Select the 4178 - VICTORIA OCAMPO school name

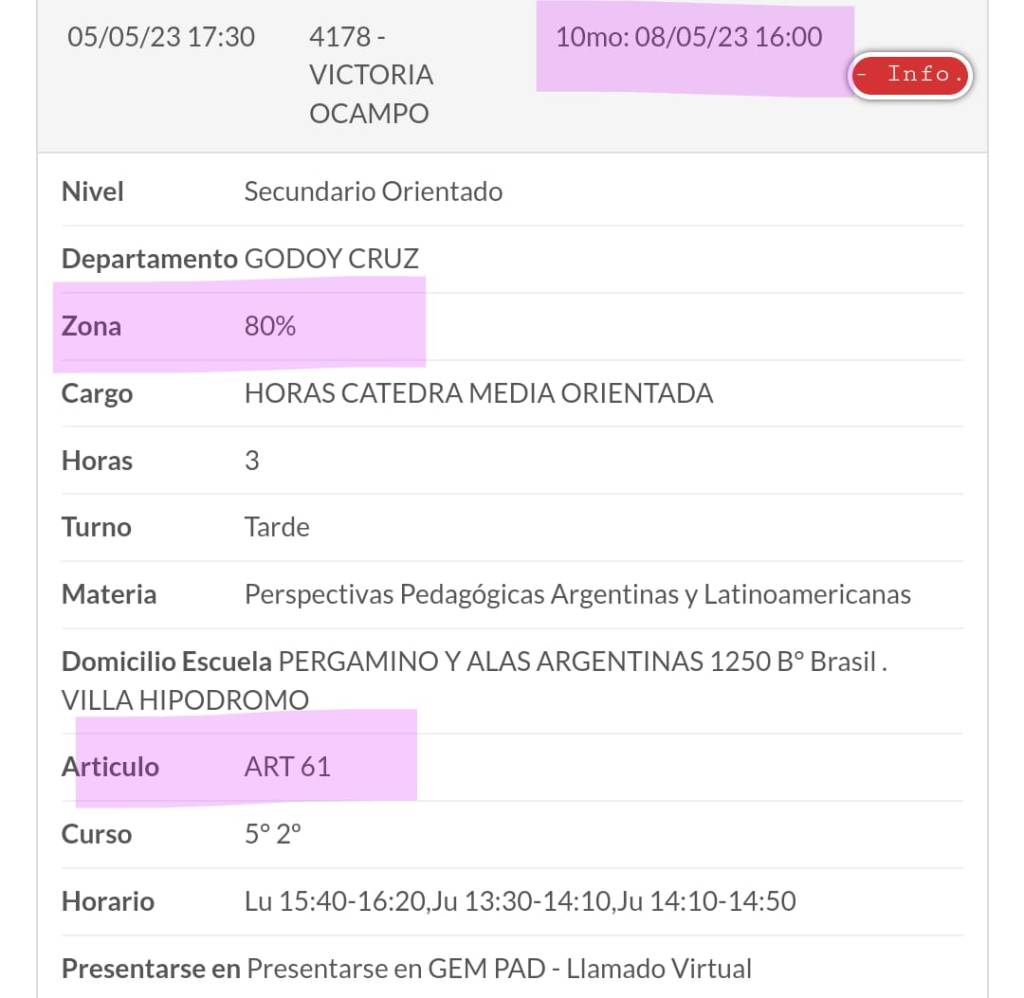[371, 75]
